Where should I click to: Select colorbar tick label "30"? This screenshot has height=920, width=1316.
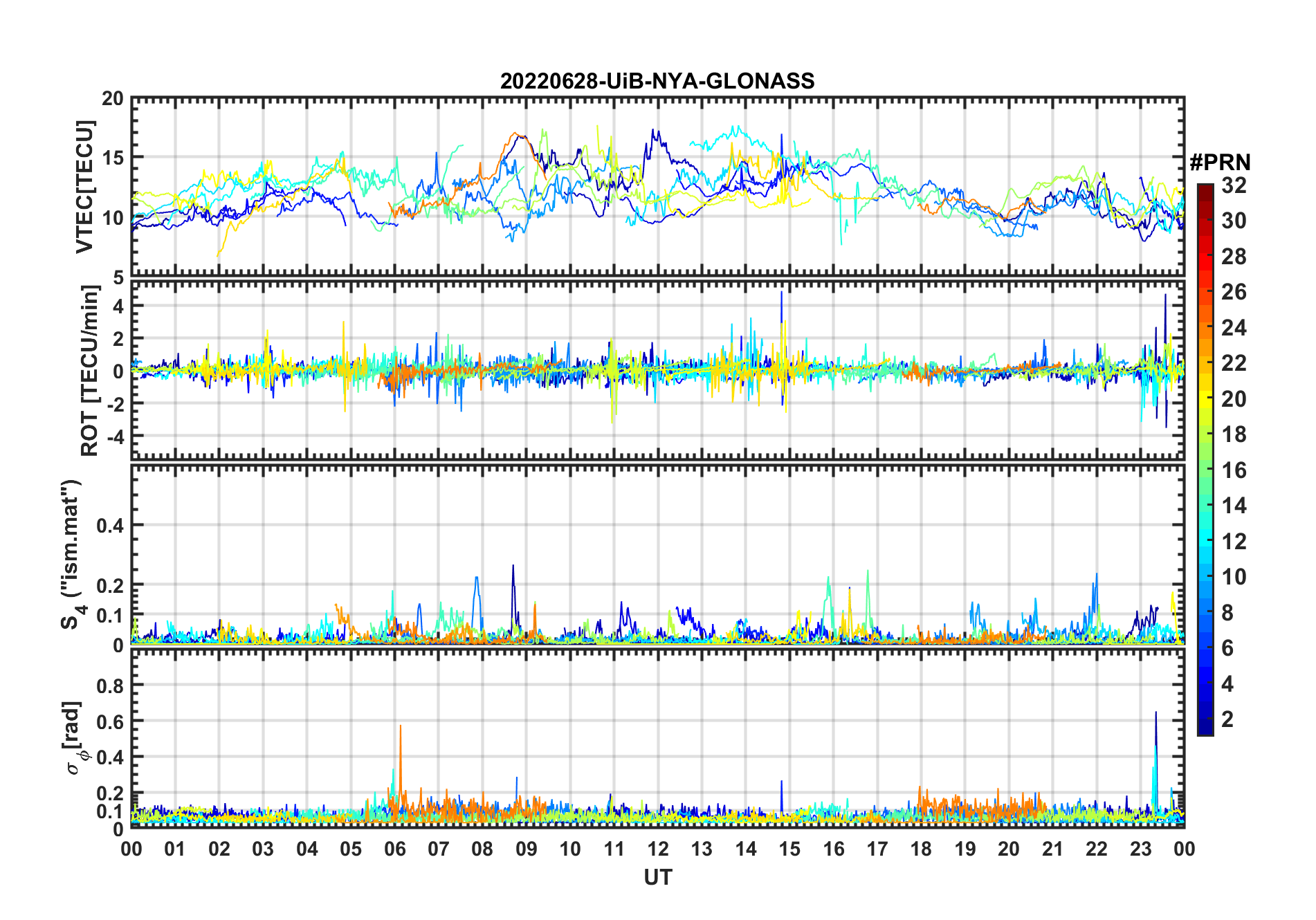coord(1234,221)
